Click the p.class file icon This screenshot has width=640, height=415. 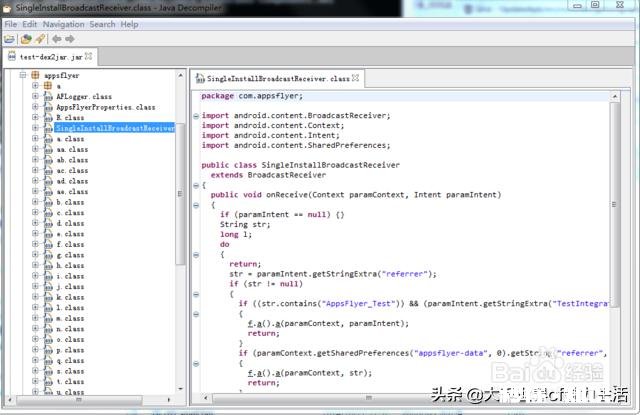point(48,351)
